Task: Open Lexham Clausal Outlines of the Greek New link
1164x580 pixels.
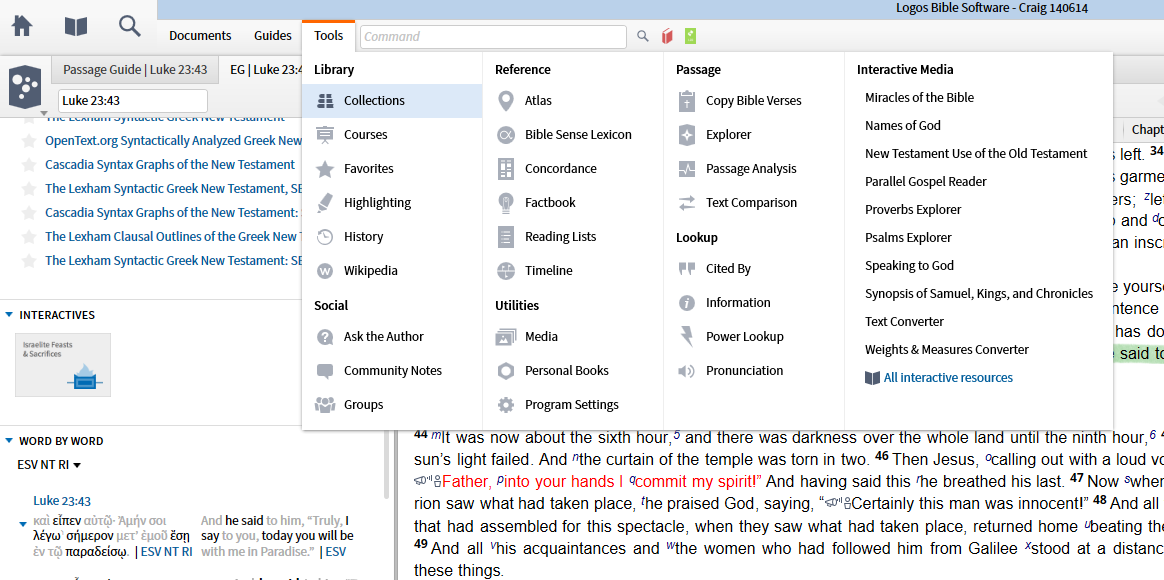Action: click(x=174, y=237)
